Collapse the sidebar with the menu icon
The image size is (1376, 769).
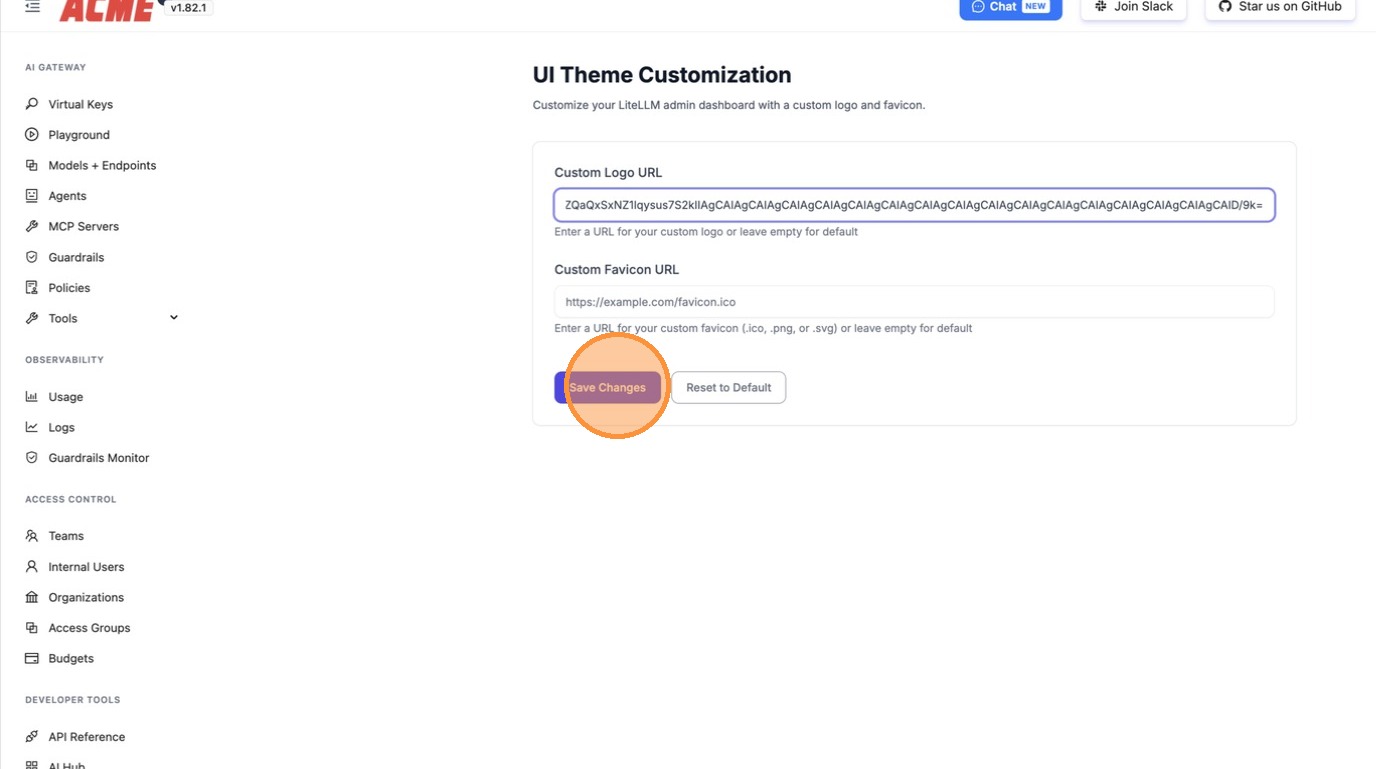tap(32, 7)
